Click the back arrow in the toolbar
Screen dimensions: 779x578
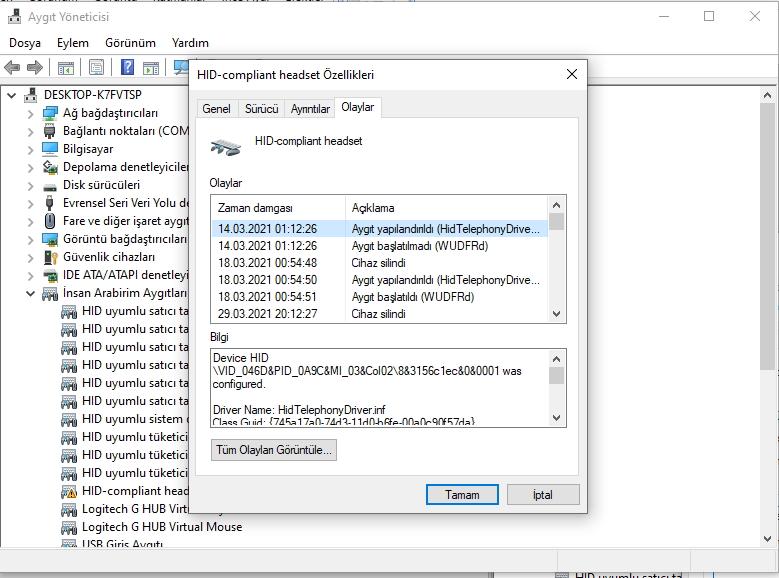point(12,68)
